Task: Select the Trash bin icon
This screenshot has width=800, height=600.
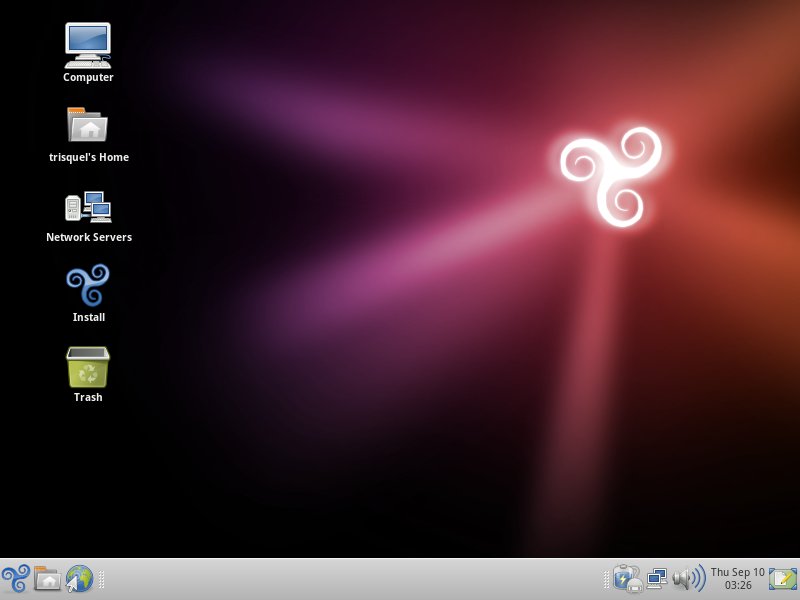Action: 88,367
